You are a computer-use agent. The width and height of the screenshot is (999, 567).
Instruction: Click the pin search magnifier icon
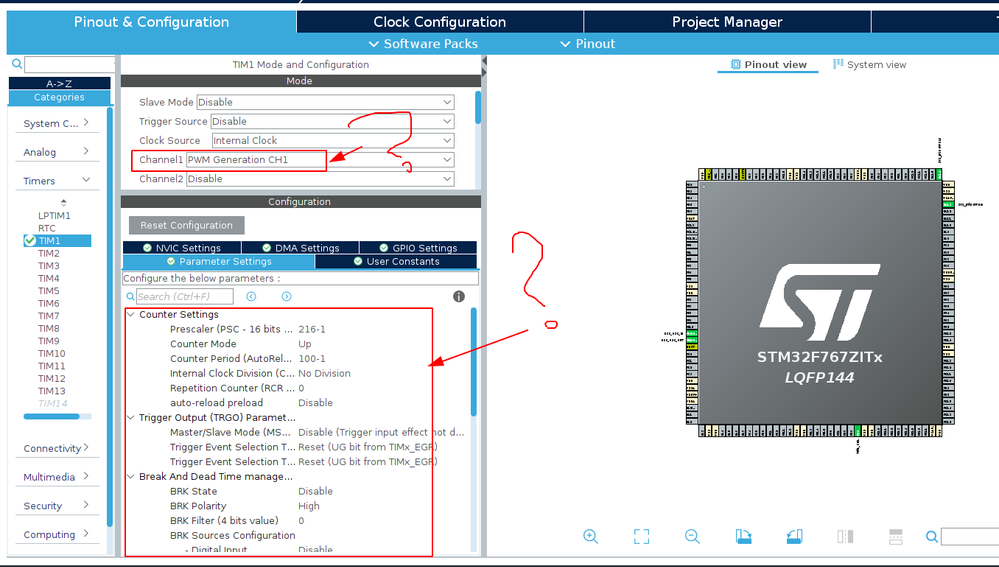pyautogui.click(x=931, y=537)
